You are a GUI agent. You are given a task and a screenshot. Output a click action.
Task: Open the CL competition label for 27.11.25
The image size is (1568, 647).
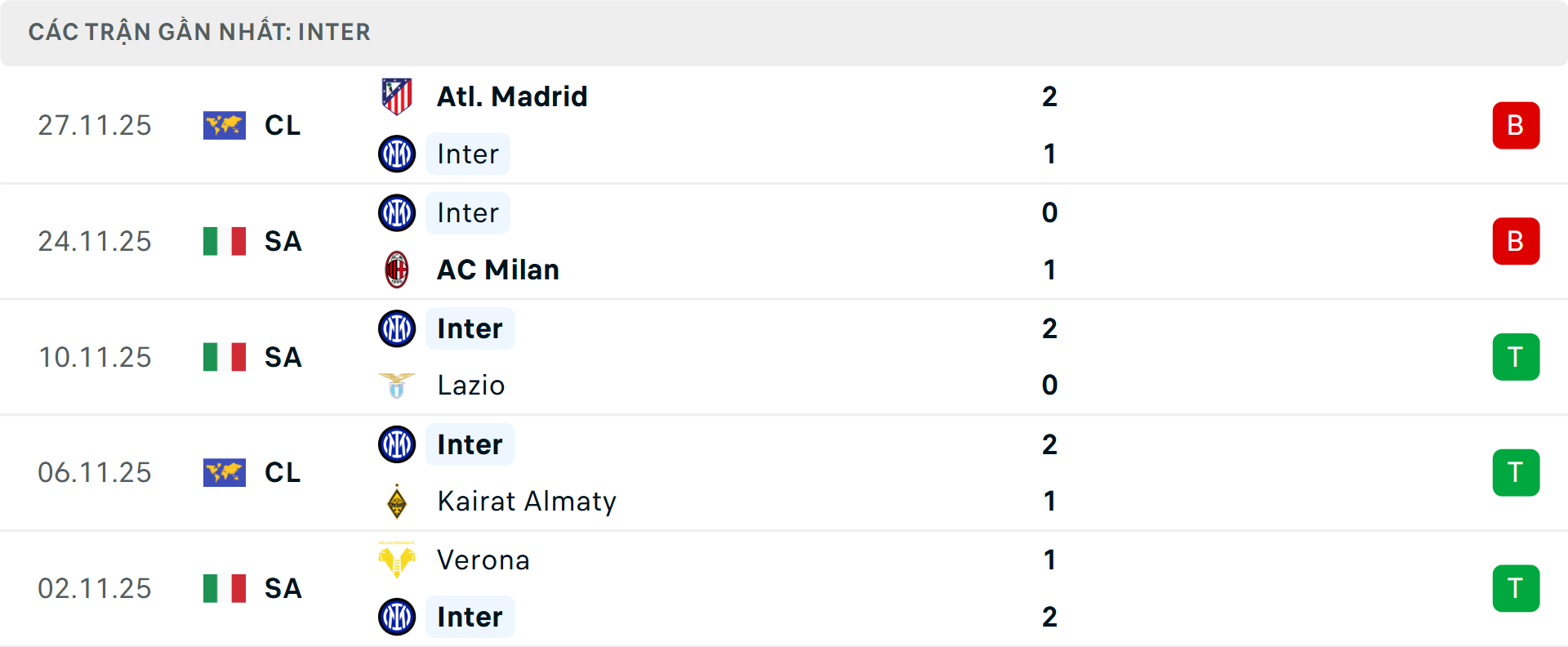point(282,125)
